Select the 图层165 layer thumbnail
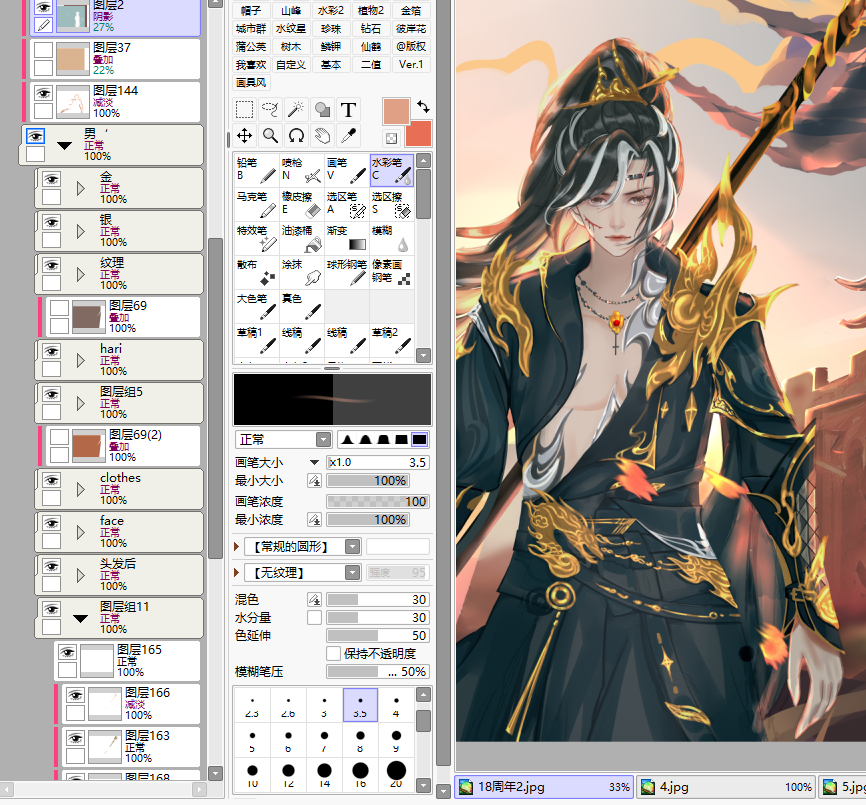The width and height of the screenshot is (866, 805). 97,661
